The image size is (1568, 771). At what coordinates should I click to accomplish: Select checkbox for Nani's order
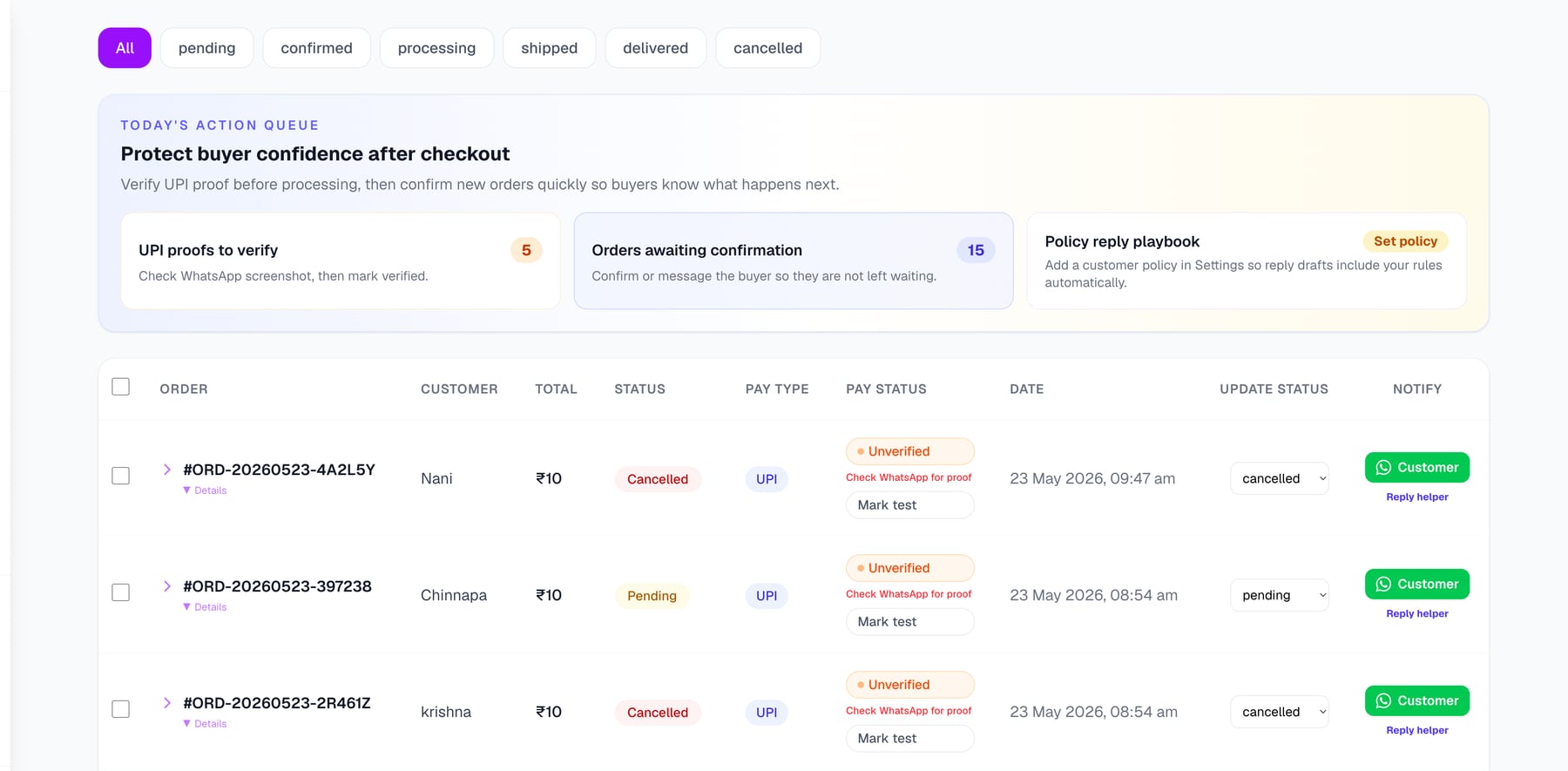click(121, 476)
